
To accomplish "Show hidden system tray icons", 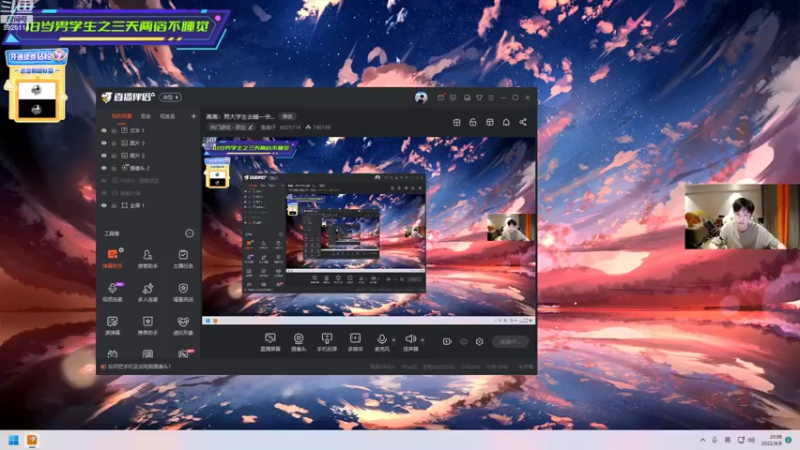I will [x=703, y=440].
